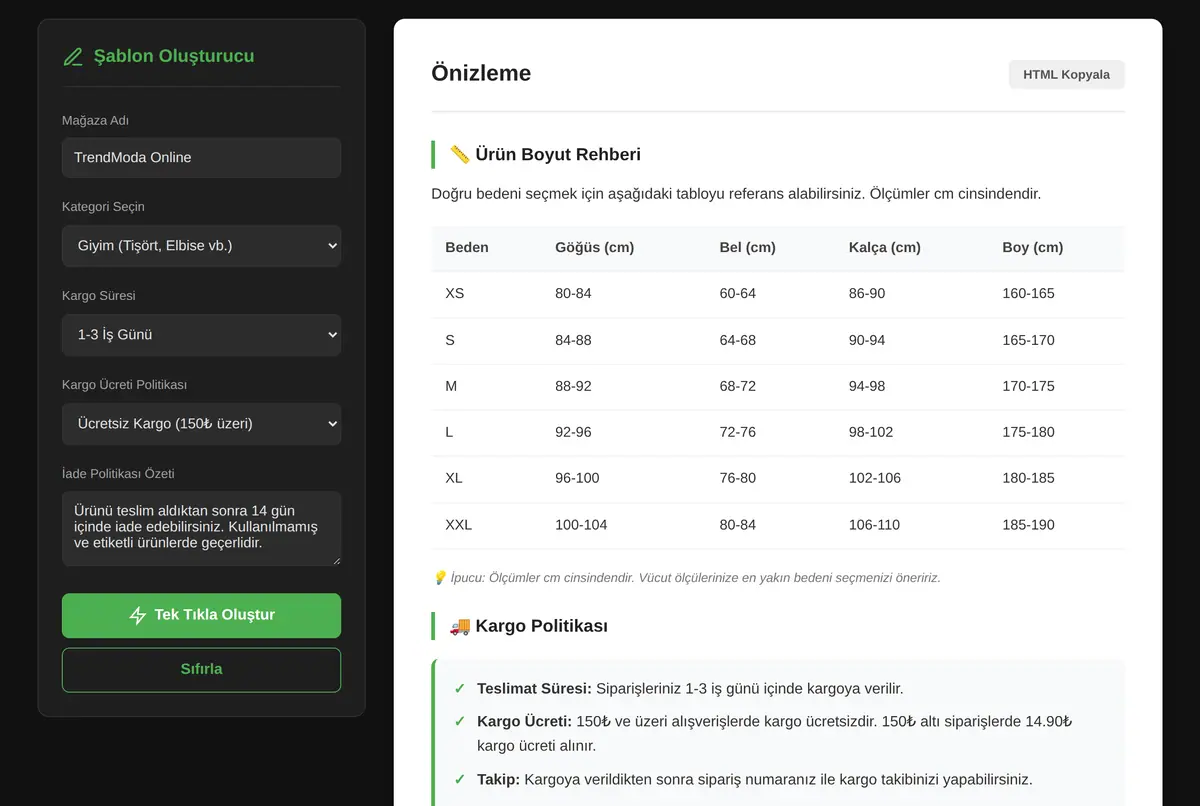
Task: Click the checkmark beside Takip
Action: (459, 779)
